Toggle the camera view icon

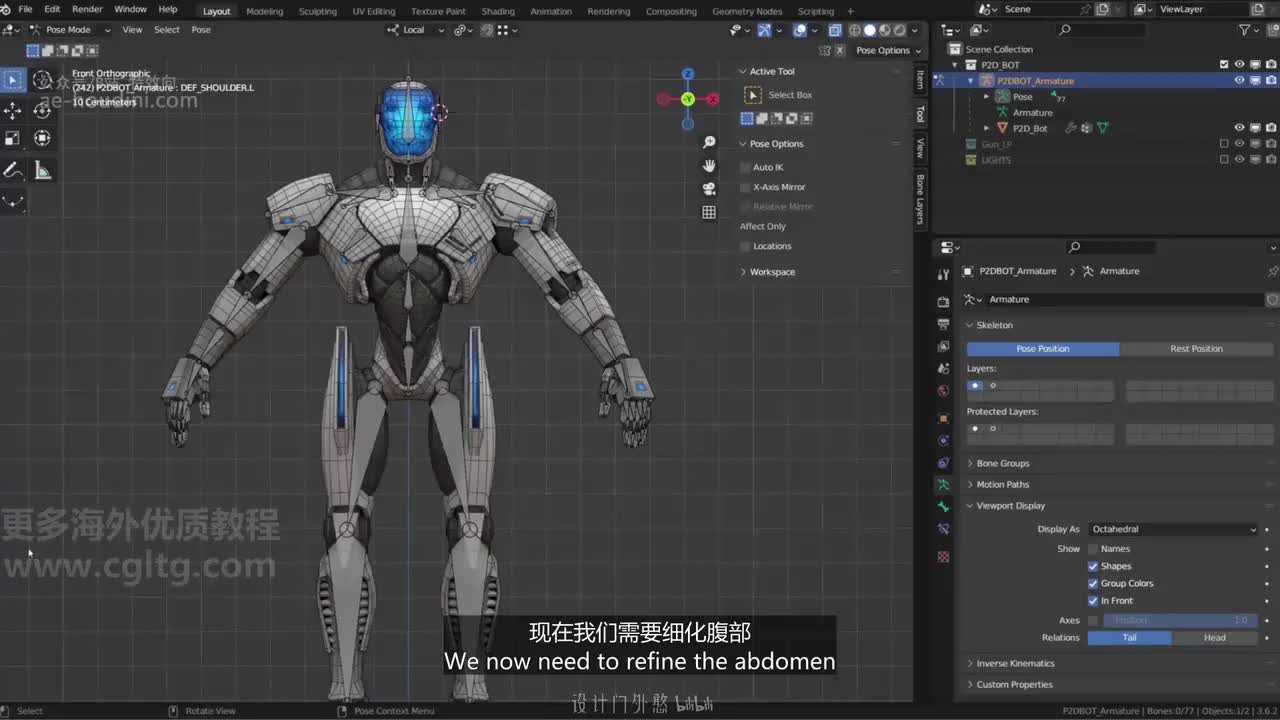pyautogui.click(x=709, y=189)
